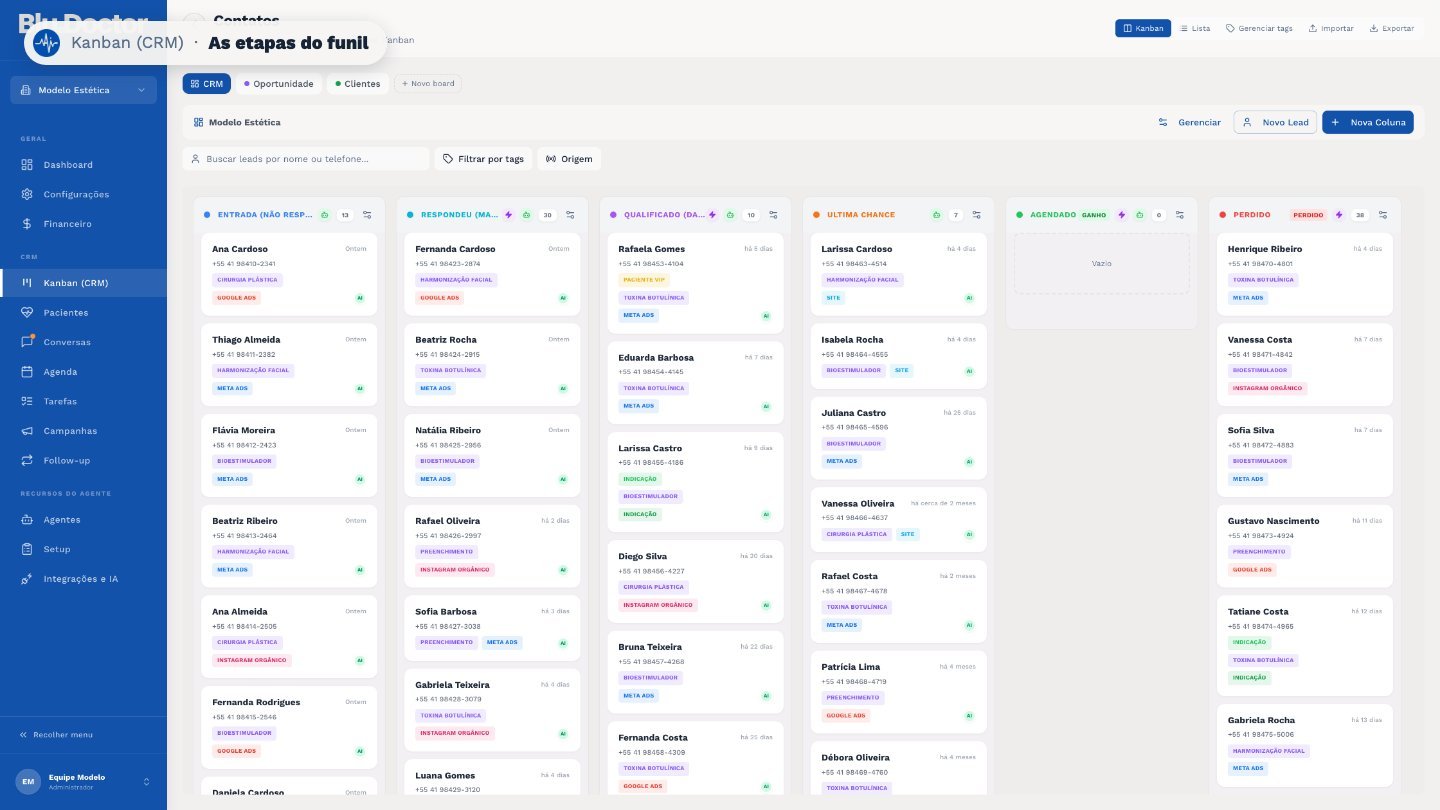Viewport: 1440px width, 810px height.
Task: Click the Nova Coluna button
Action: [1367, 122]
